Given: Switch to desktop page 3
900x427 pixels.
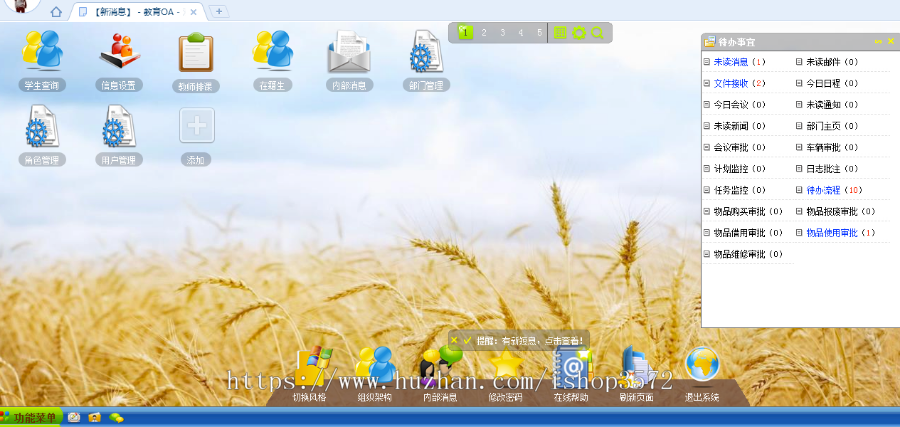Looking at the screenshot, I should pos(502,33).
